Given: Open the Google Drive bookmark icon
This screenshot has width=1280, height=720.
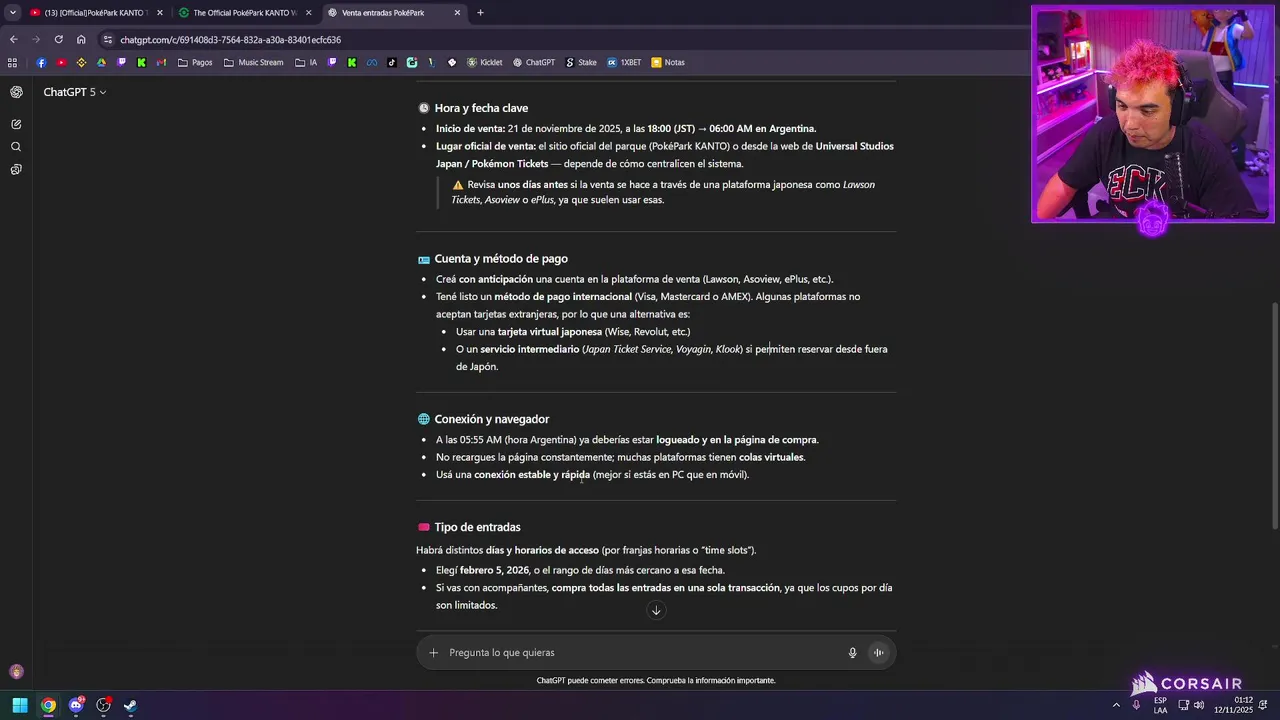Looking at the screenshot, I should point(101,62).
